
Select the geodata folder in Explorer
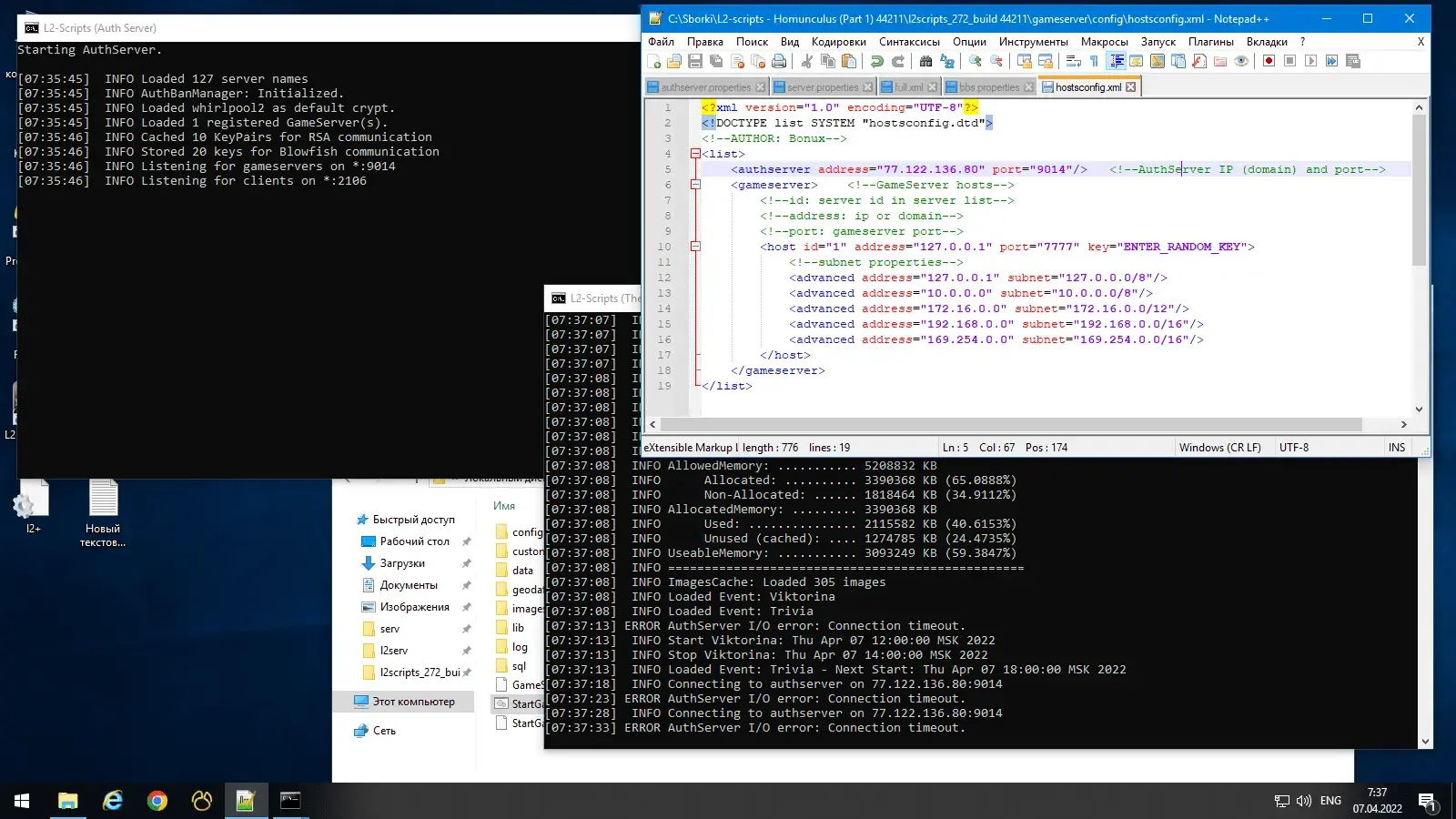[x=519, y=590]
